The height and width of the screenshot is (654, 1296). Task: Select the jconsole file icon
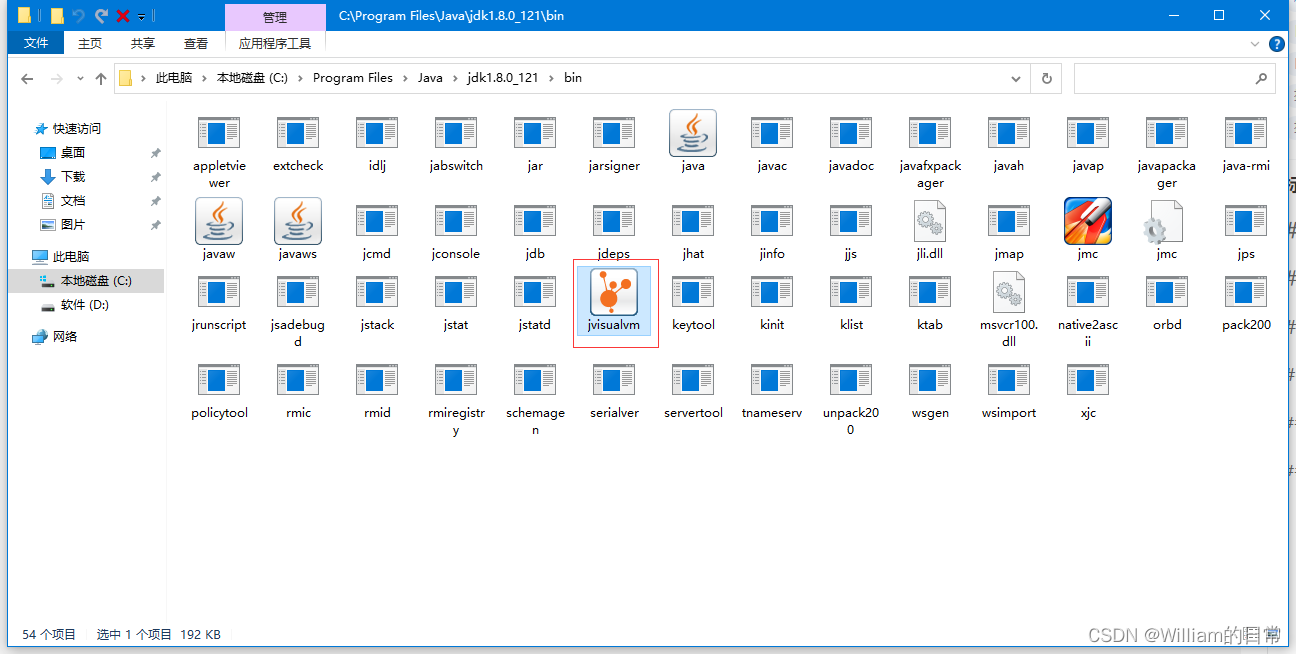pyautogui.click(x=456, y=221)
